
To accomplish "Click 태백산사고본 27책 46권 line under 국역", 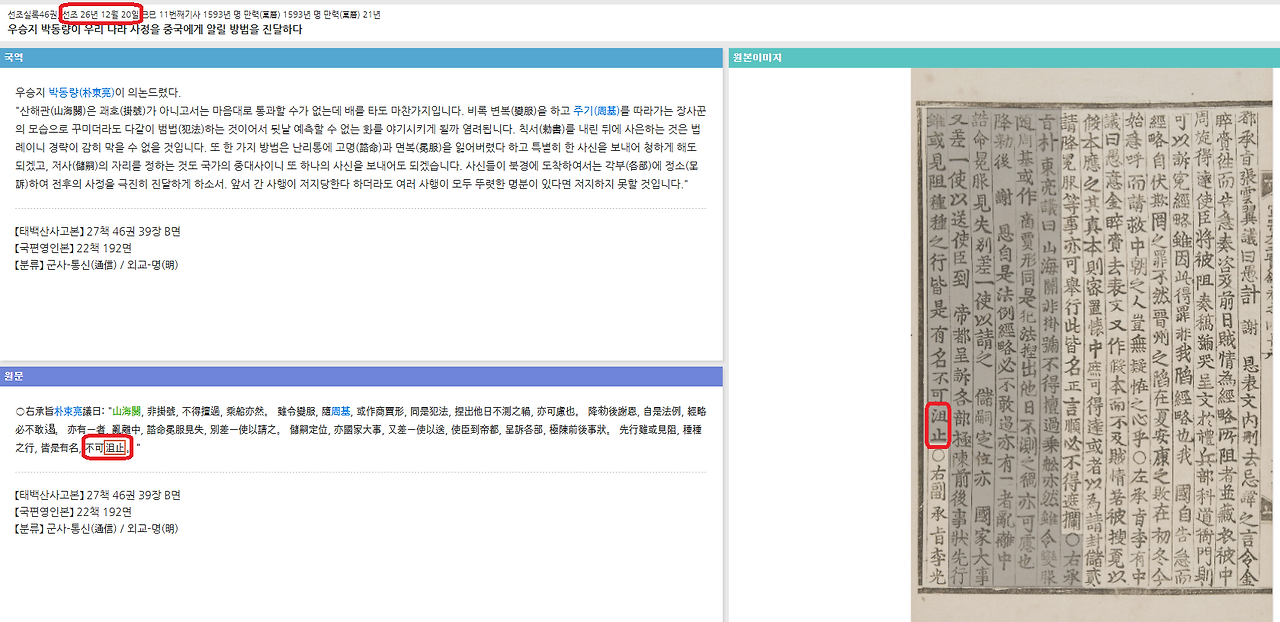I will pos(98,231).
